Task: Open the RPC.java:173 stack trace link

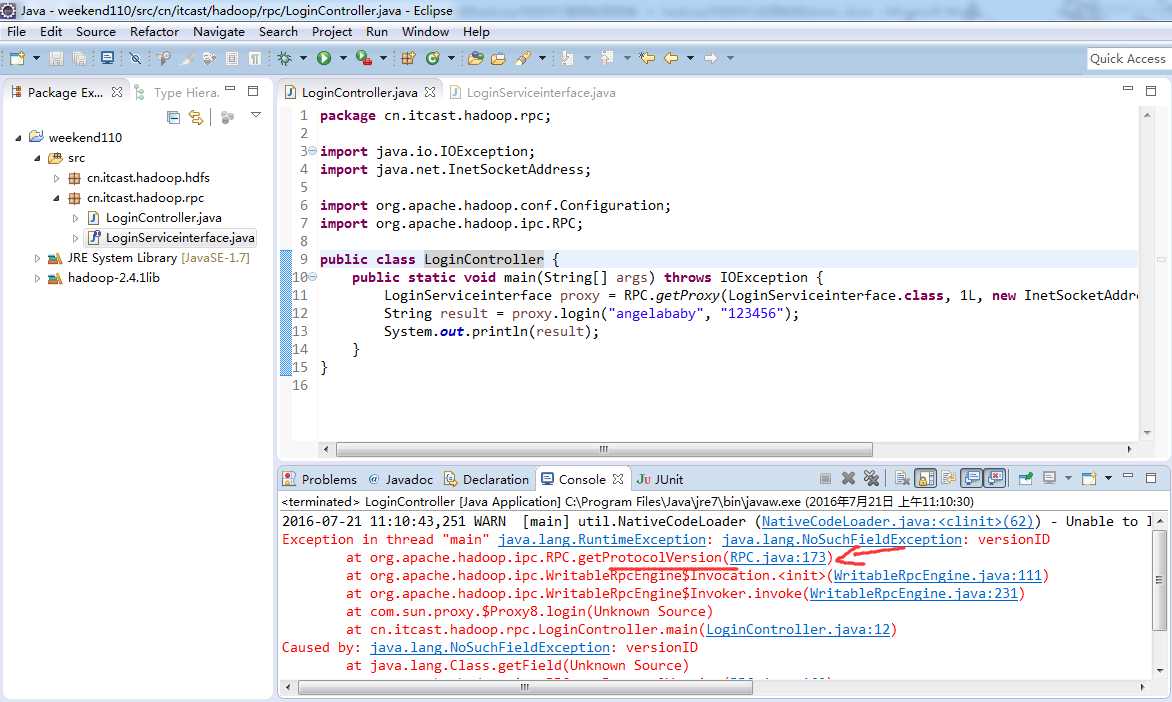Action: 777,558
